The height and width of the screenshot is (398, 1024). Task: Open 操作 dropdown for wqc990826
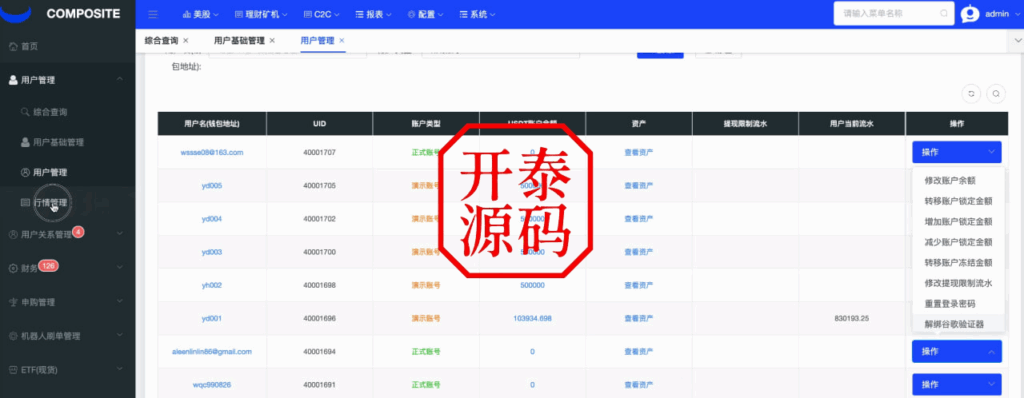pos(957,384)
